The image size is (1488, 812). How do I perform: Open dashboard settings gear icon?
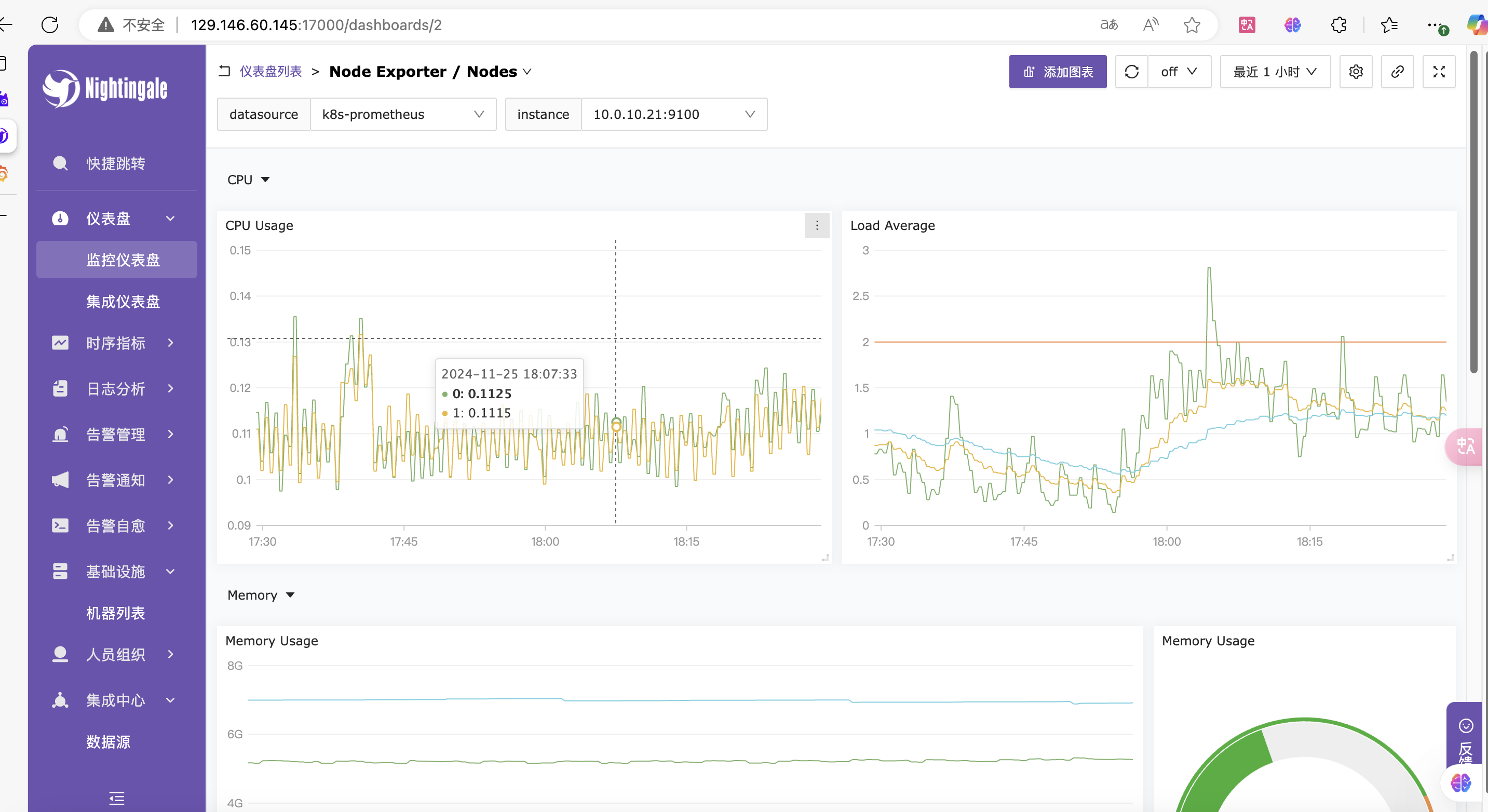[x=1355, y=72]
